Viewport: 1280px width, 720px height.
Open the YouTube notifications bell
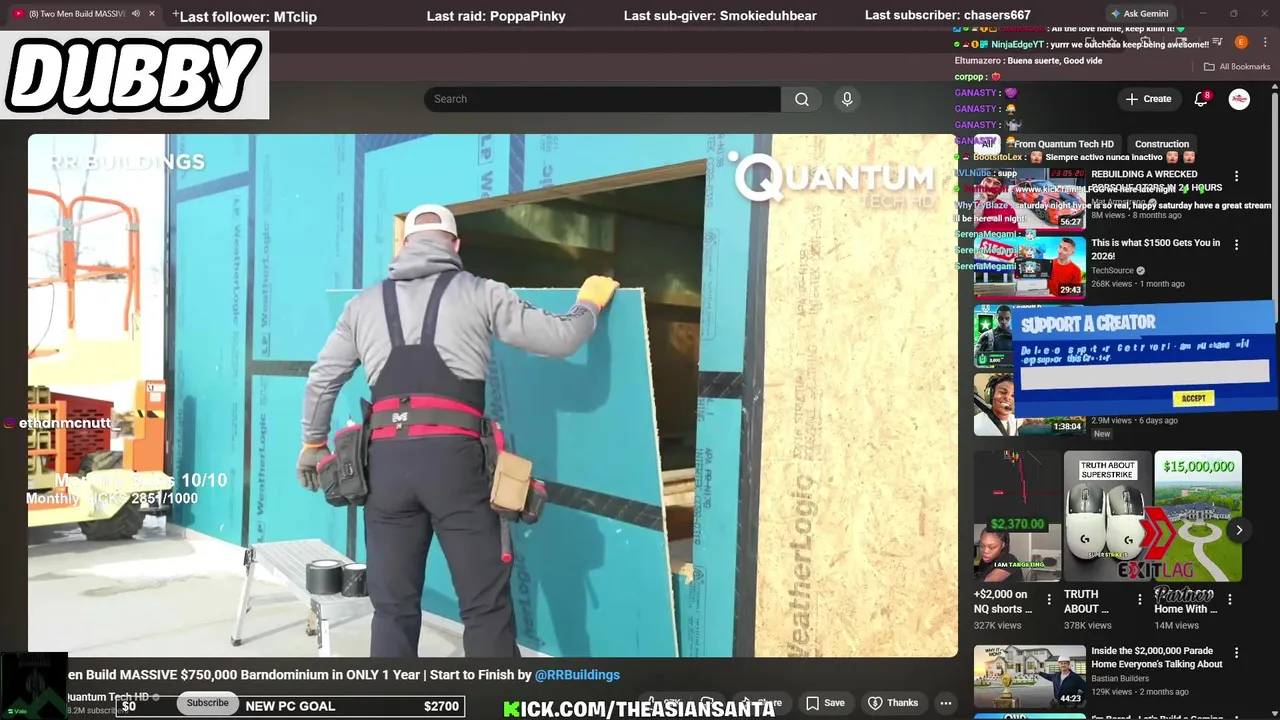pos(1201,99)
